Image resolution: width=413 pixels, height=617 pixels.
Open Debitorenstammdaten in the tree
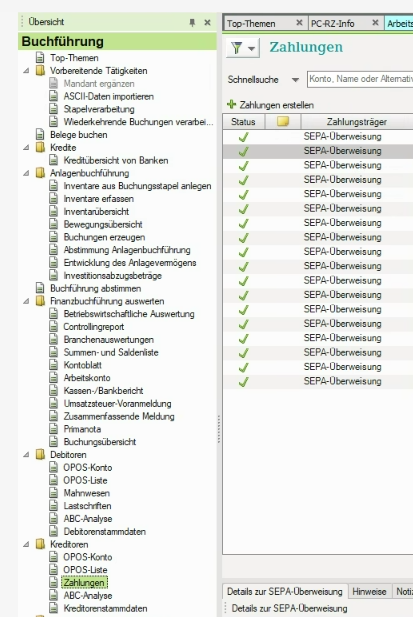pos(105,531)
